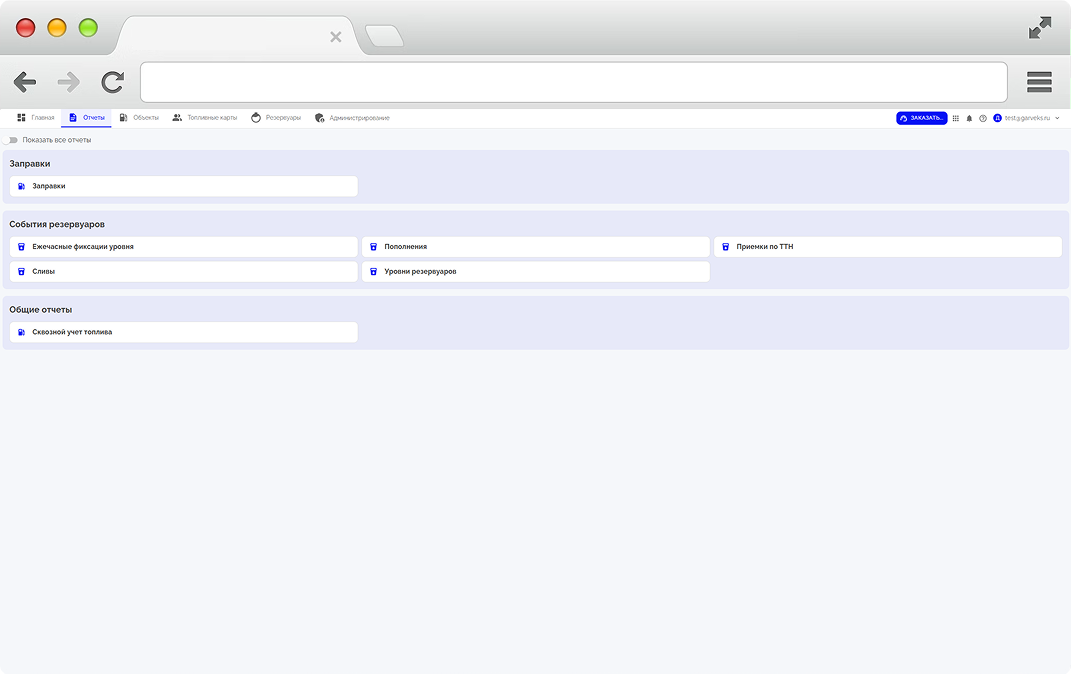Switch to the Главная tab
Viewport: 1071px width, 675px height.
click(x=36, y=118)
